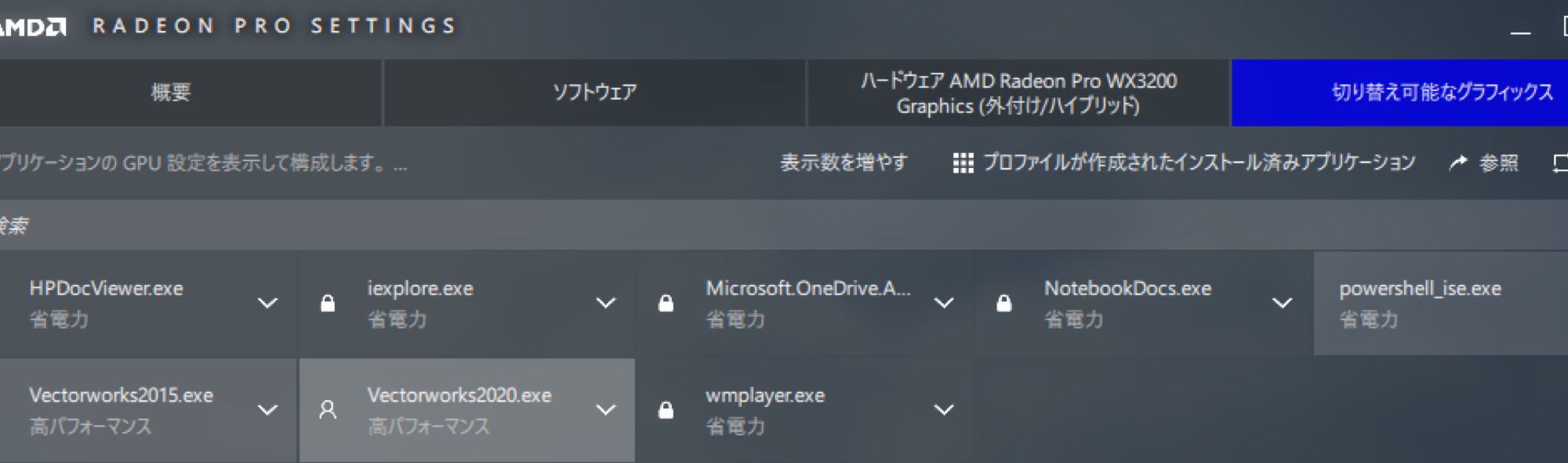Expand the Microsoft.OneDrive.A... dropdown chevron
This screenshot has height=463, width=1568.
(944, 303)
